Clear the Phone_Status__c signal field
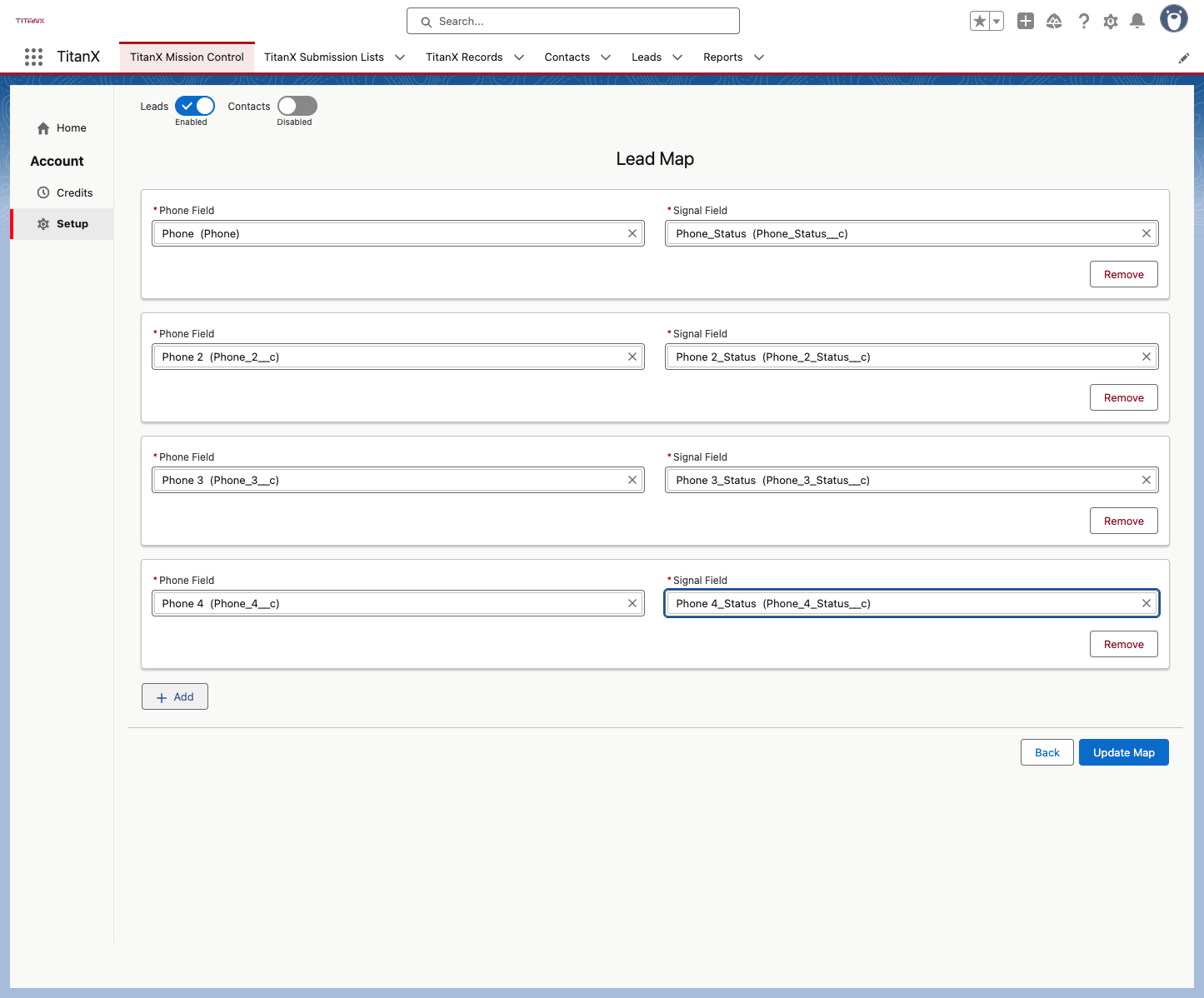 [1147, 233]
